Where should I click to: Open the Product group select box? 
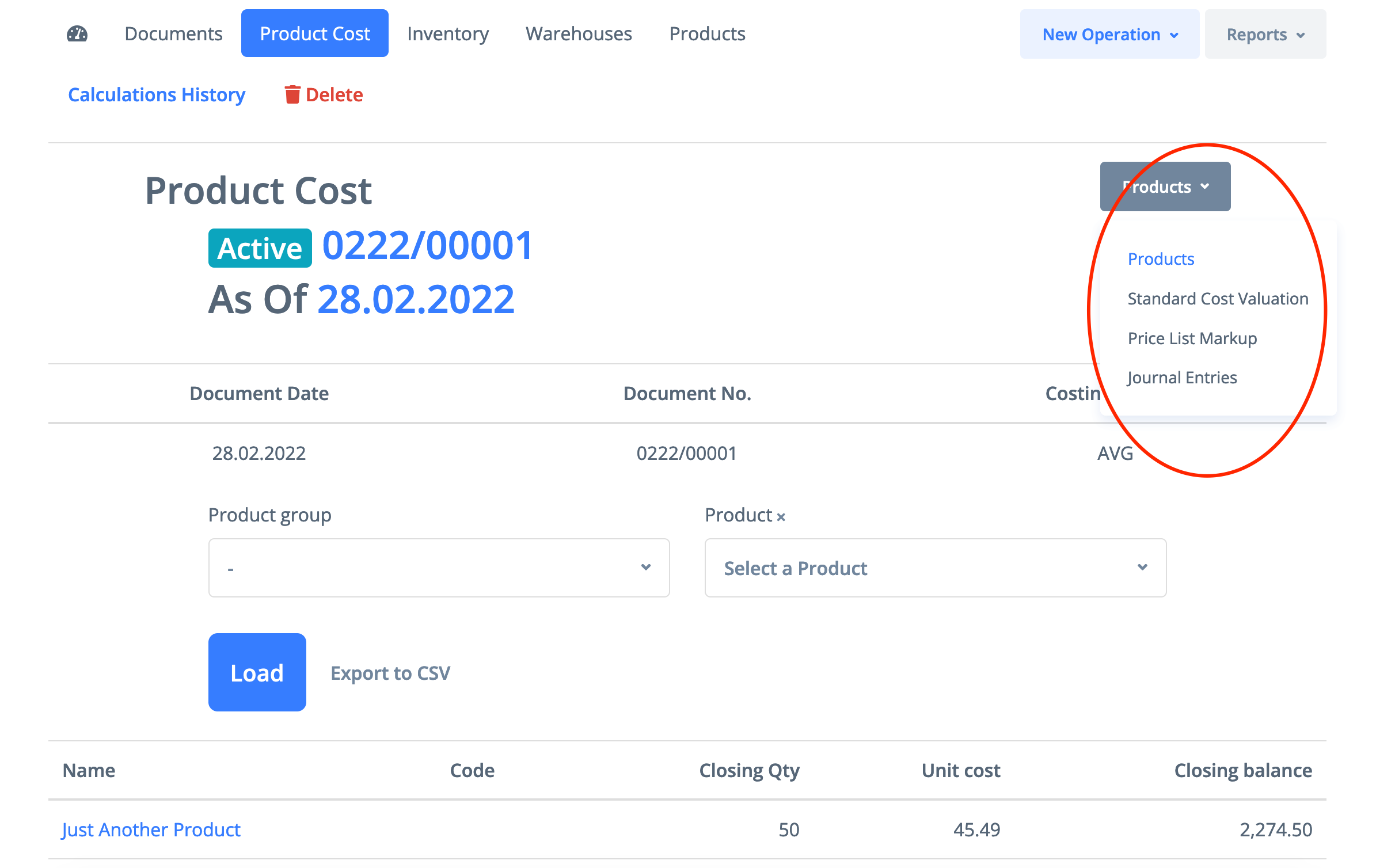pyautogui.click(x=439, y=568)
